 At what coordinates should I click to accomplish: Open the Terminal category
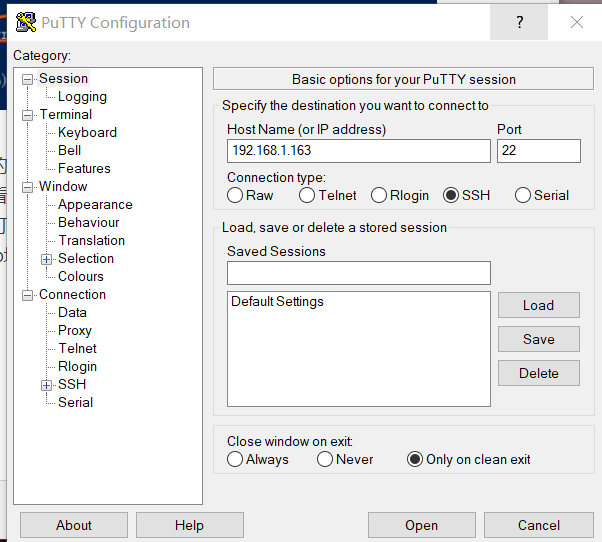point(66,114)
